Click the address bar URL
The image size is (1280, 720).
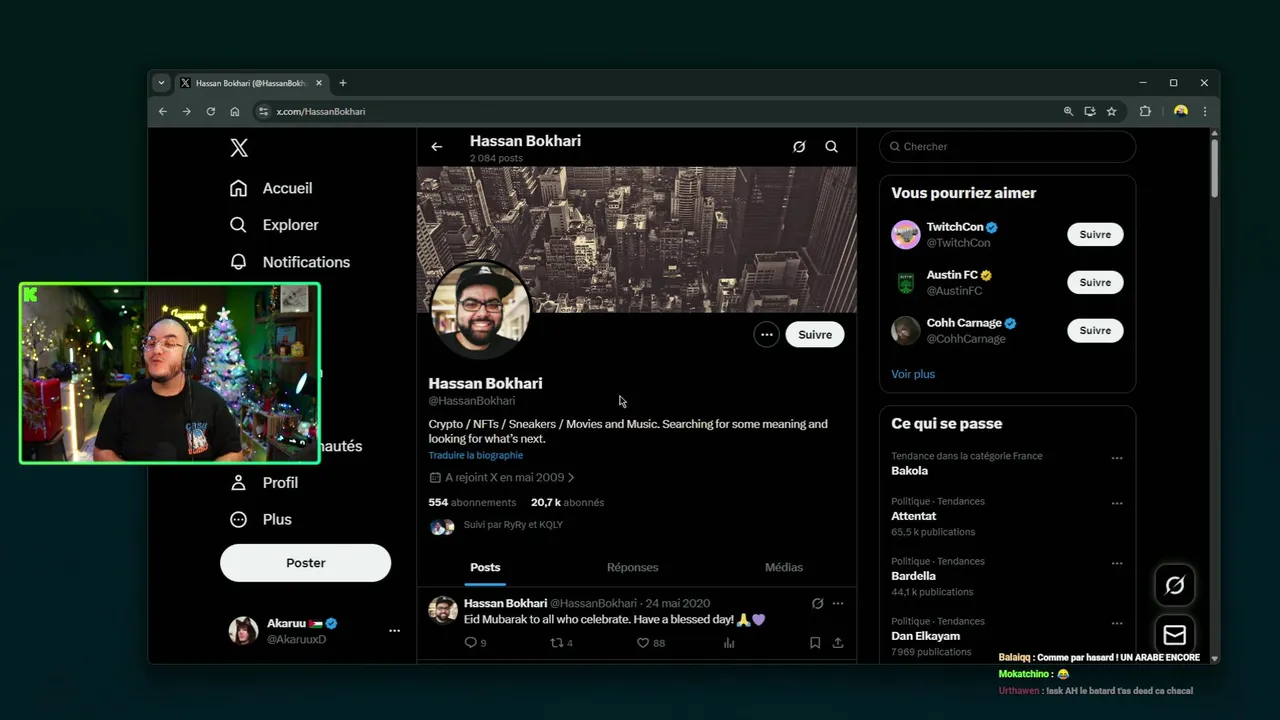pyautogui.click(x=321, y=112)
